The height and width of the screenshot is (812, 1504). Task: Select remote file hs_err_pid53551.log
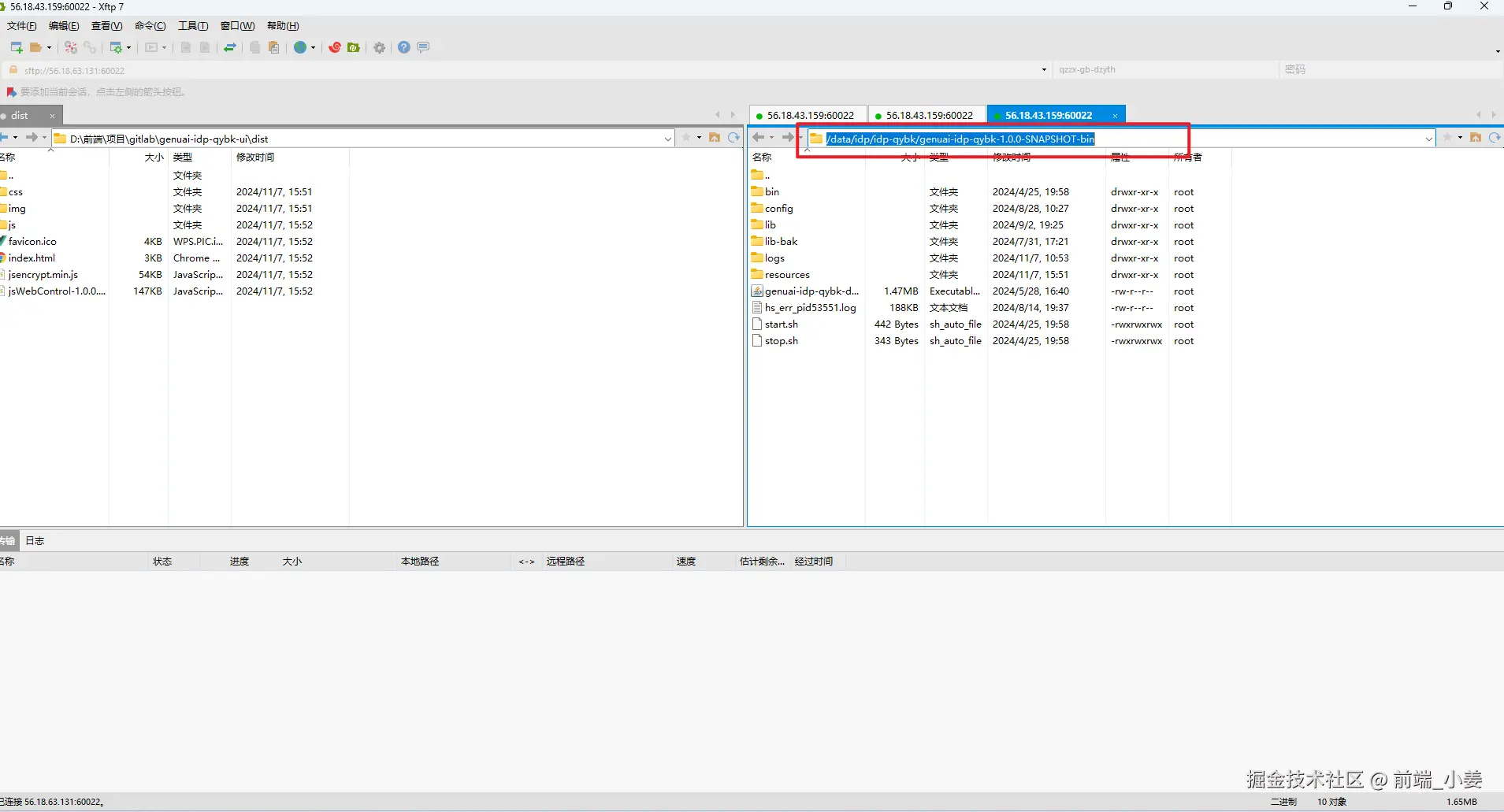[x=810, y=308]
